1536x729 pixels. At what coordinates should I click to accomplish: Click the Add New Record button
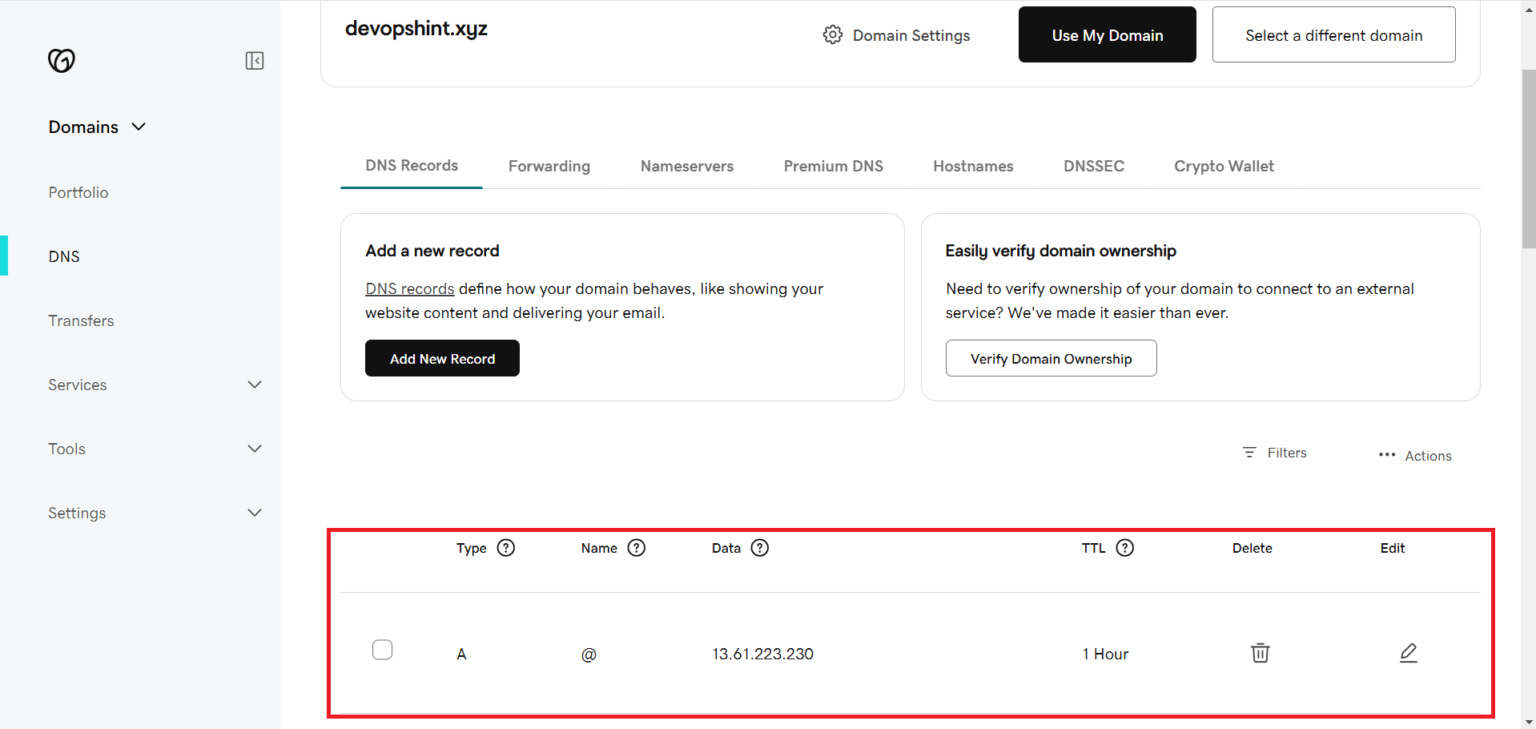pos(442,358)
